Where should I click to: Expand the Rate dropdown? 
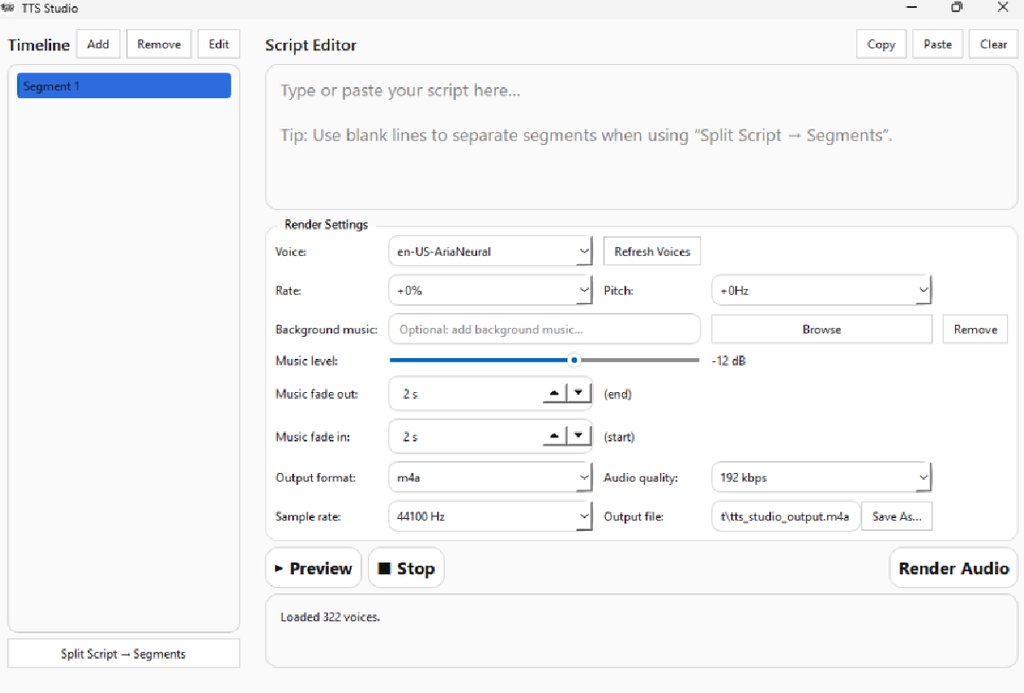pyautogui.click(x=584, y=290)
